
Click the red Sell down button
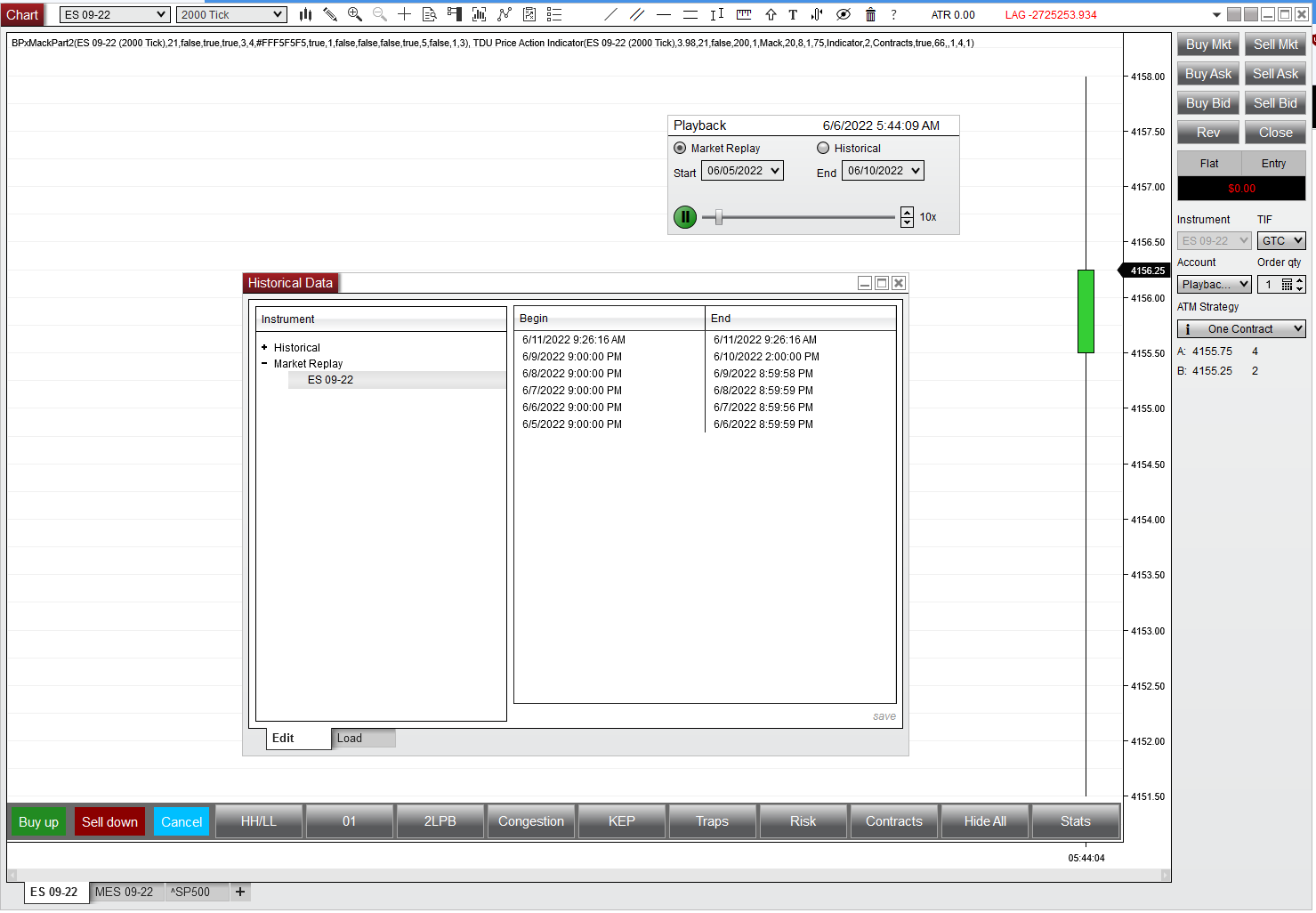click(x=109, y=822)
